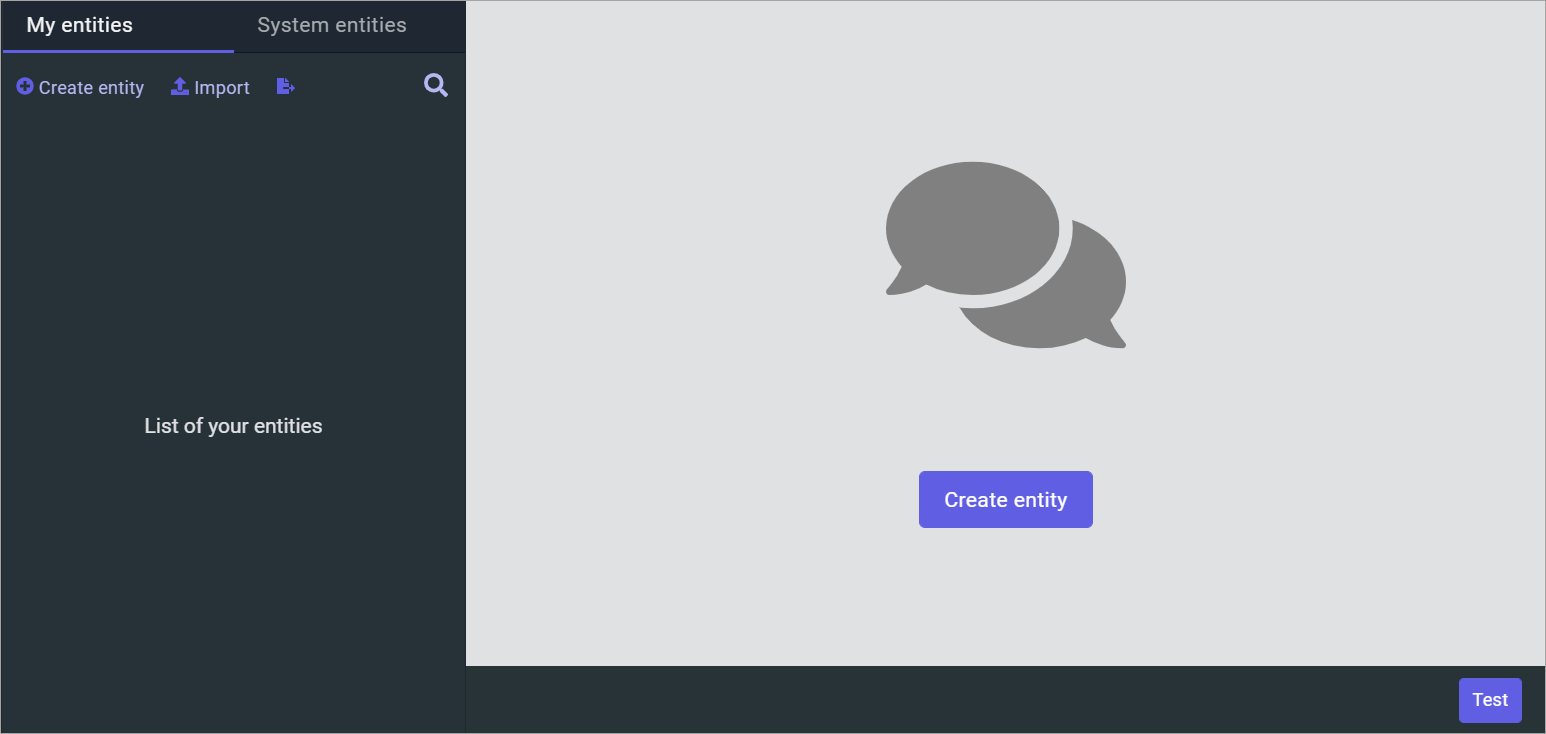
Task: Click the upload icon beside Import
Action: pos(180,85)
